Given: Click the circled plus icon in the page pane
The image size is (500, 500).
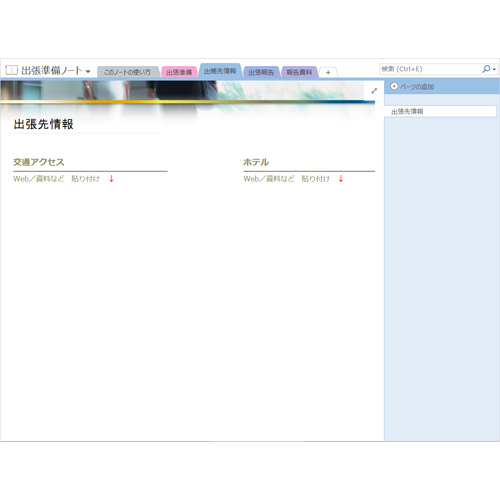Looking at the screenshot, I should point(394,86).
